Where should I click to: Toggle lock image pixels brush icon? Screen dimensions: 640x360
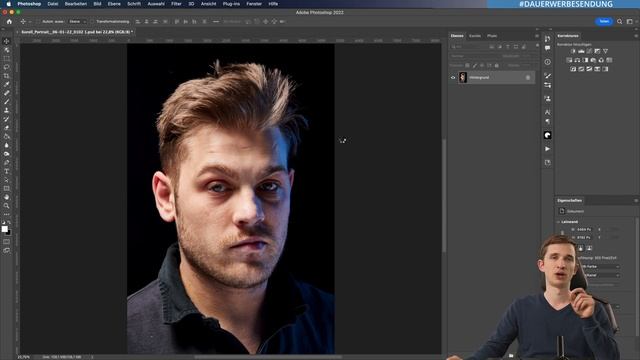tap(475, 66)
